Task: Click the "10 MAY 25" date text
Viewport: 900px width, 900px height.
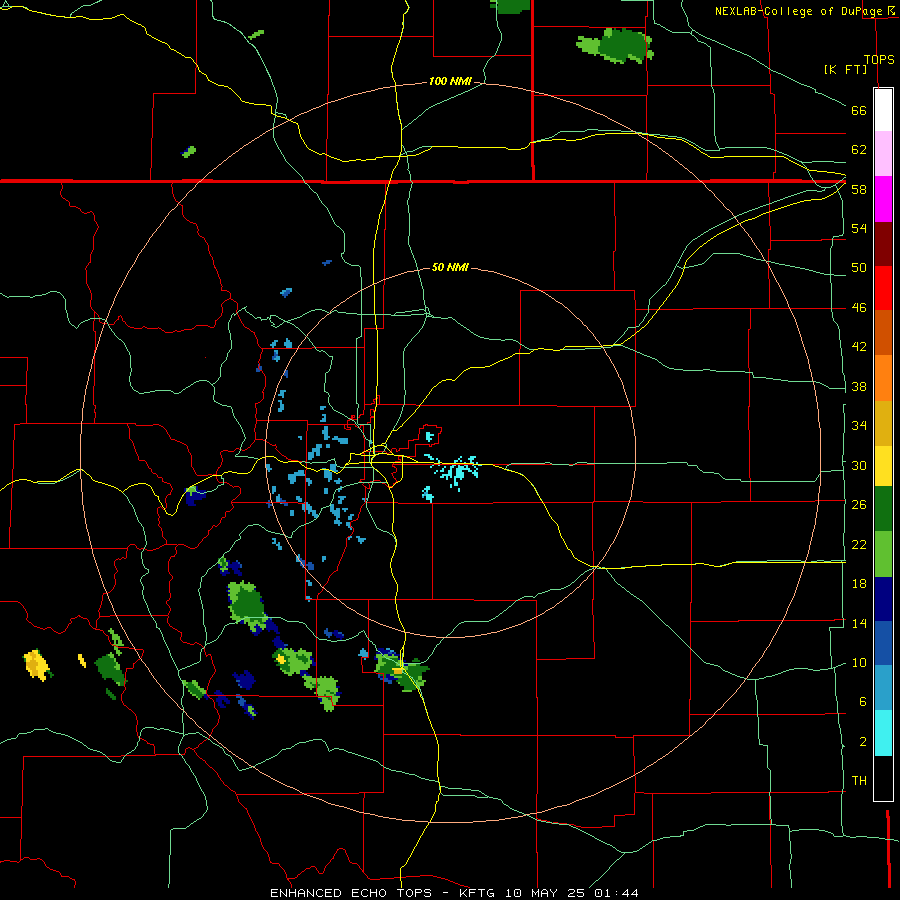Action: (x=545, y=893)
